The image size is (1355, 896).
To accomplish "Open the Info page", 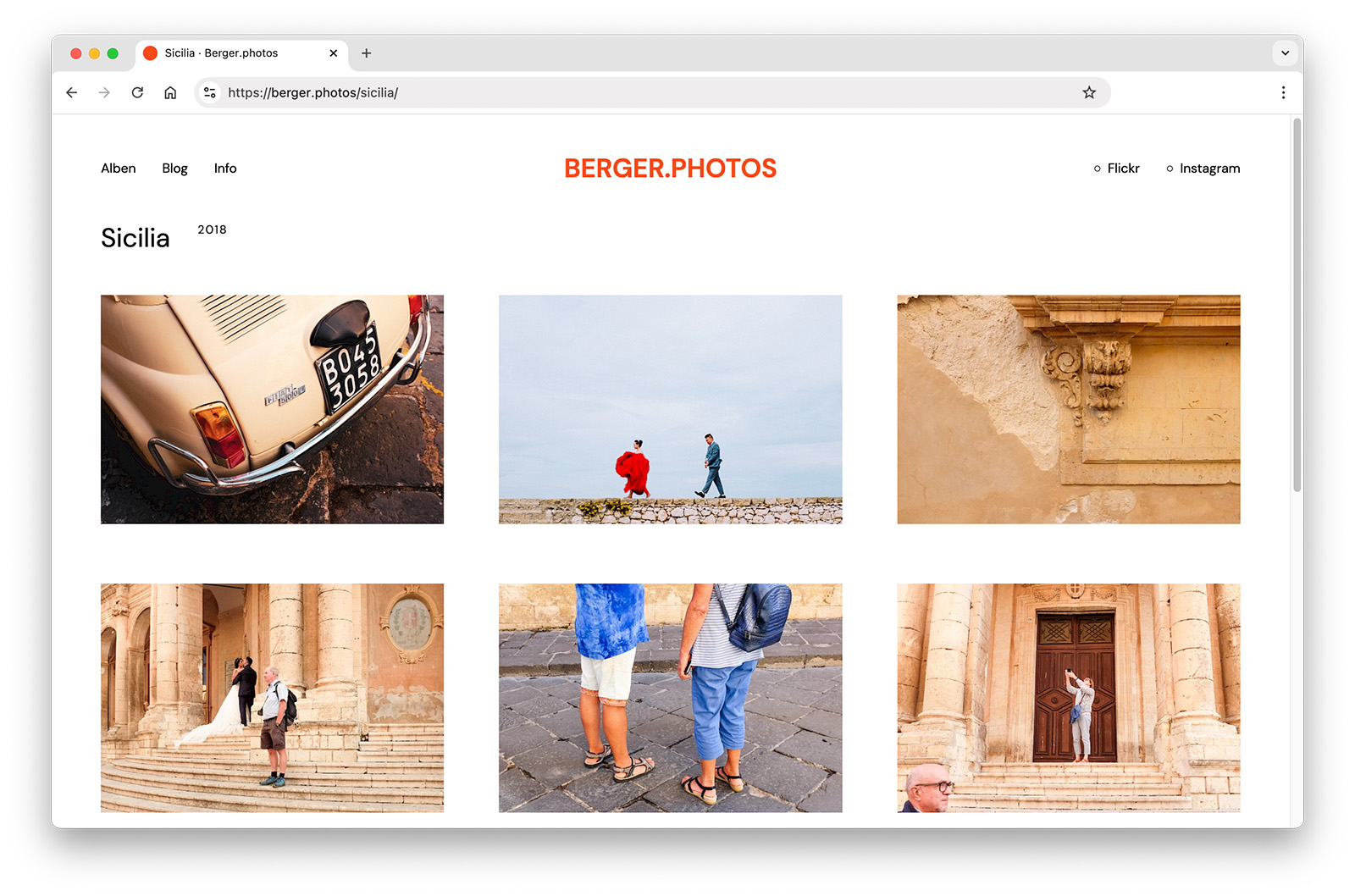I will [224, 169].
